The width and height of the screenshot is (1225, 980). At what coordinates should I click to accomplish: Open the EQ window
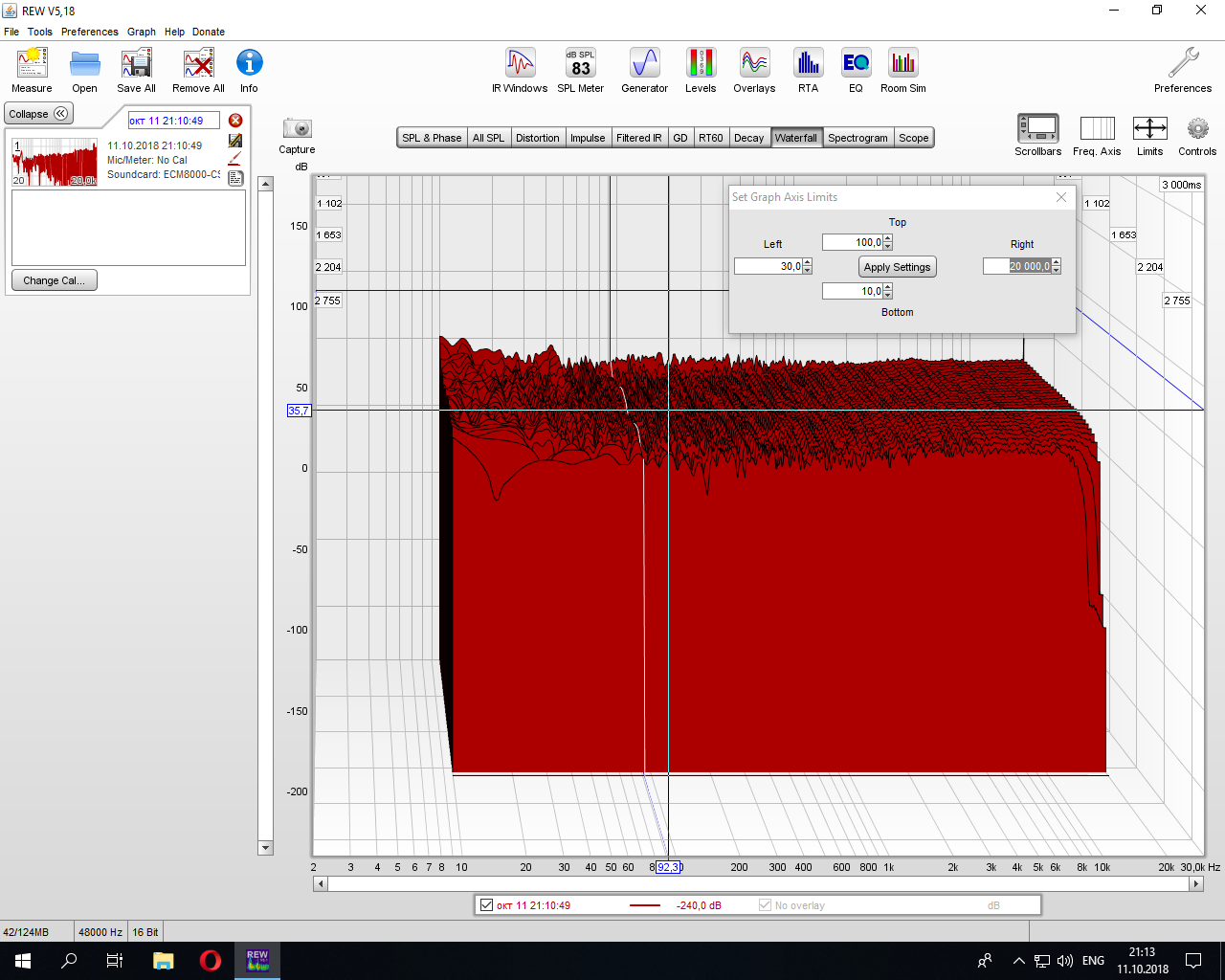[x=856, y=64]
